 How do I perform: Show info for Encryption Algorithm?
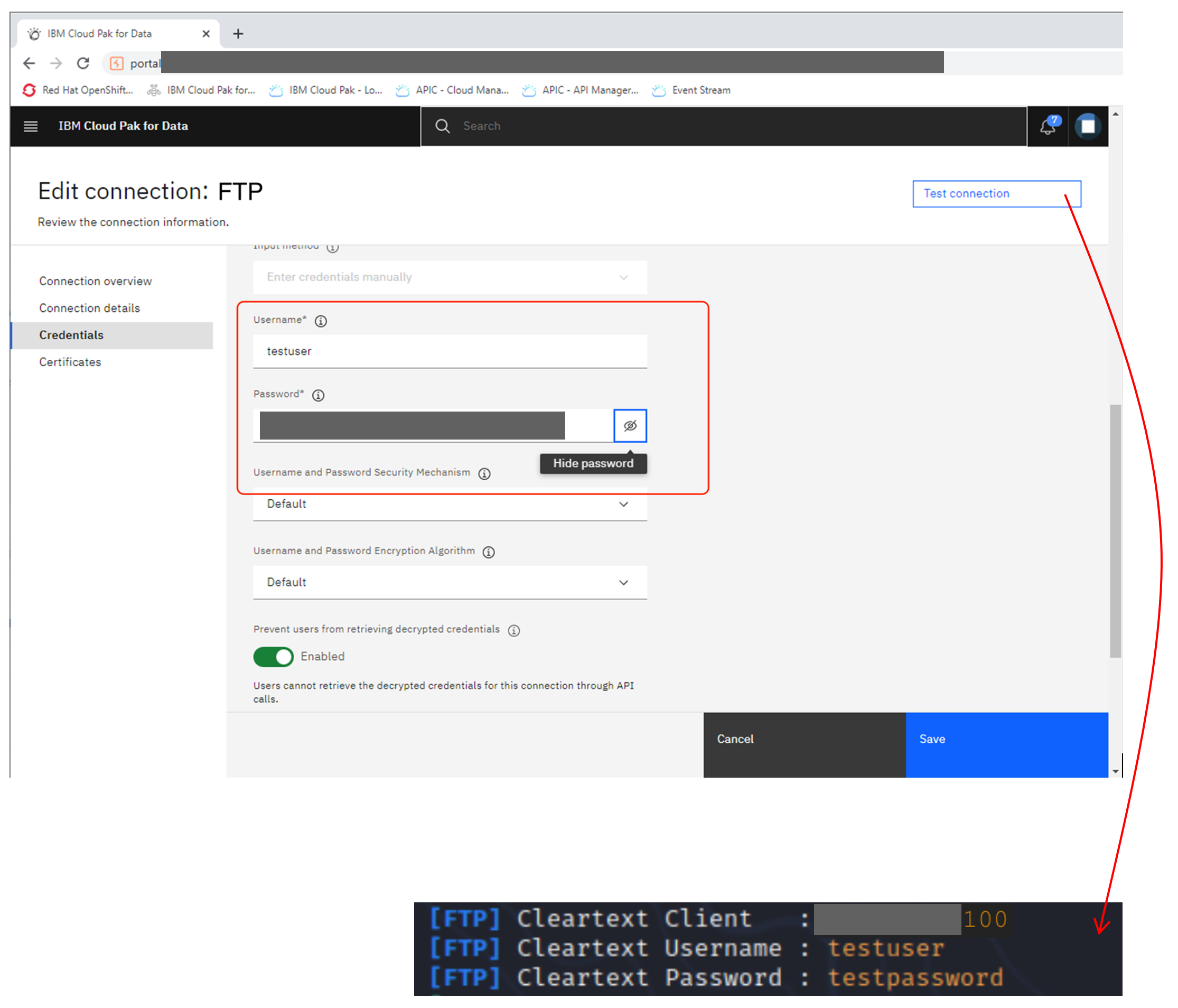(x=489, y=552)
